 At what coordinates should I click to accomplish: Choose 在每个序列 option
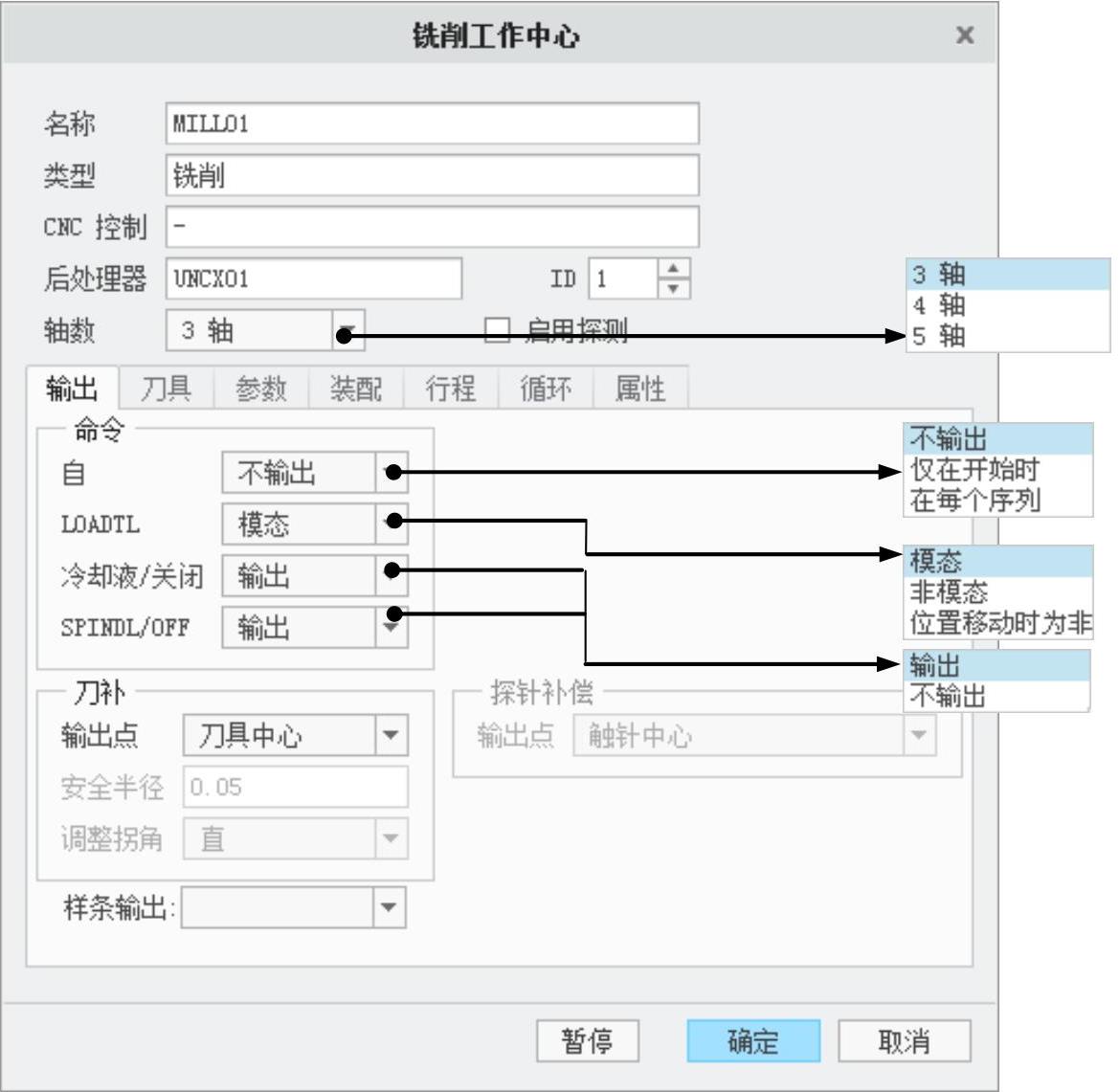click(997, 501)
